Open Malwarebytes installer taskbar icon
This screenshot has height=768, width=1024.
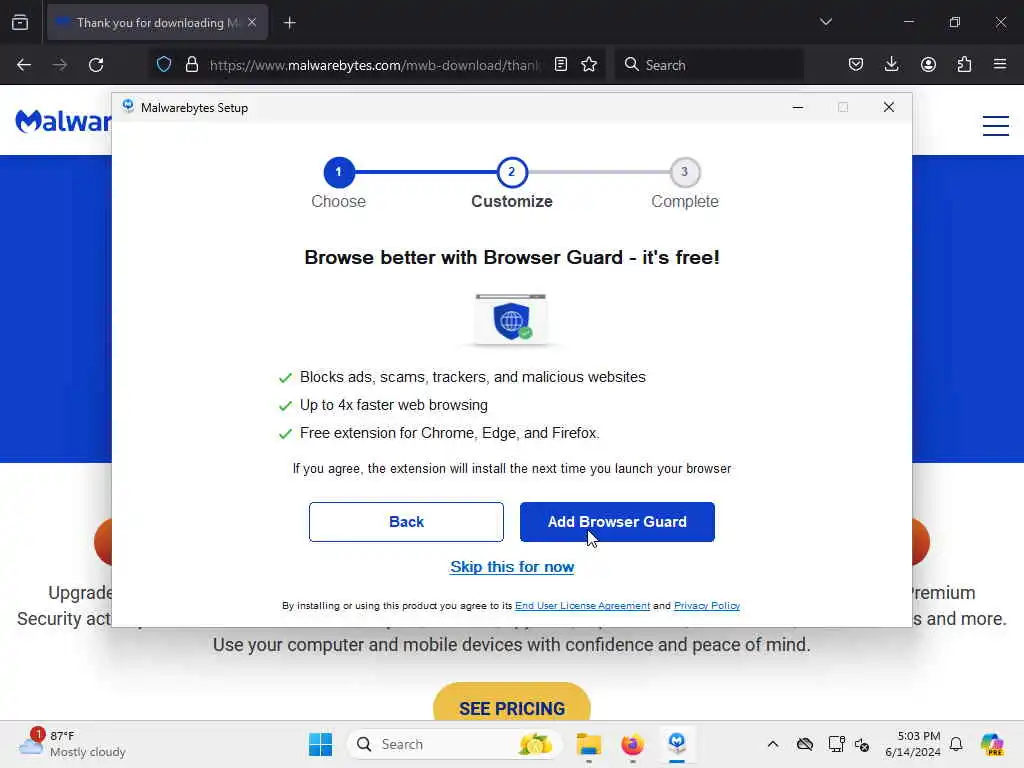(x=677, y=744)
